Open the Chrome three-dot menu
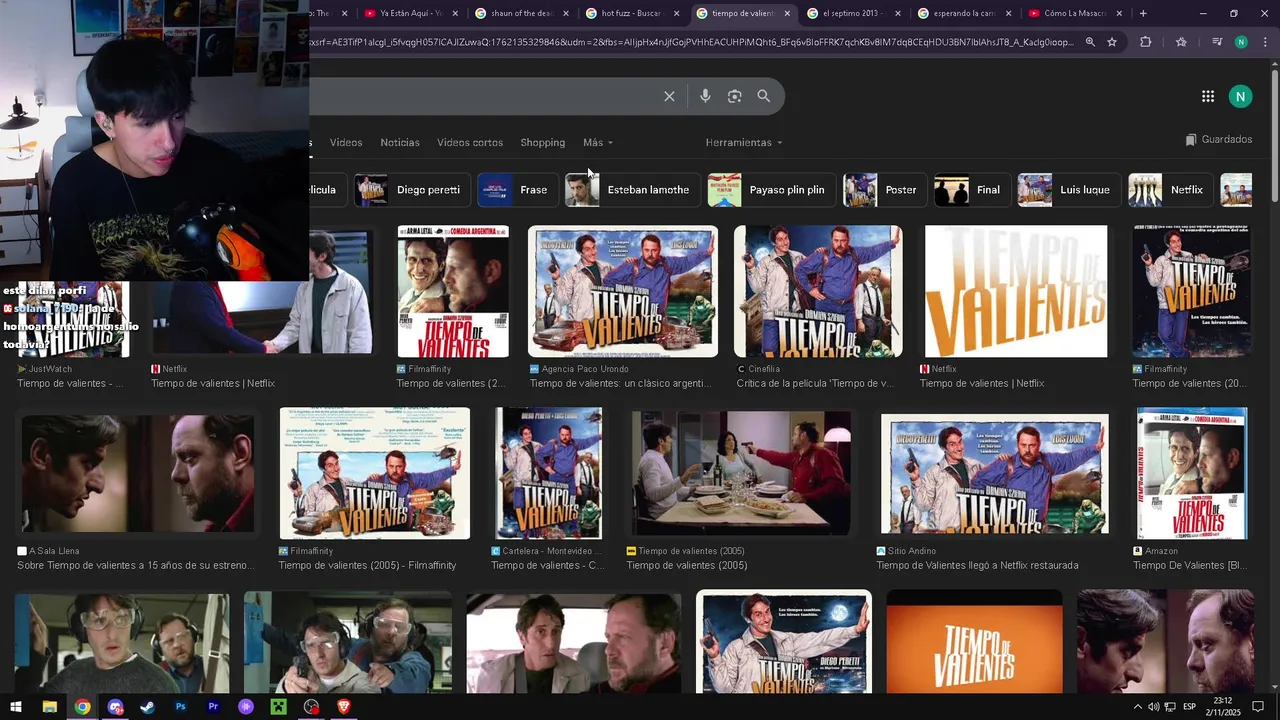This screenshot has height=720, width=1280. 1265,42
